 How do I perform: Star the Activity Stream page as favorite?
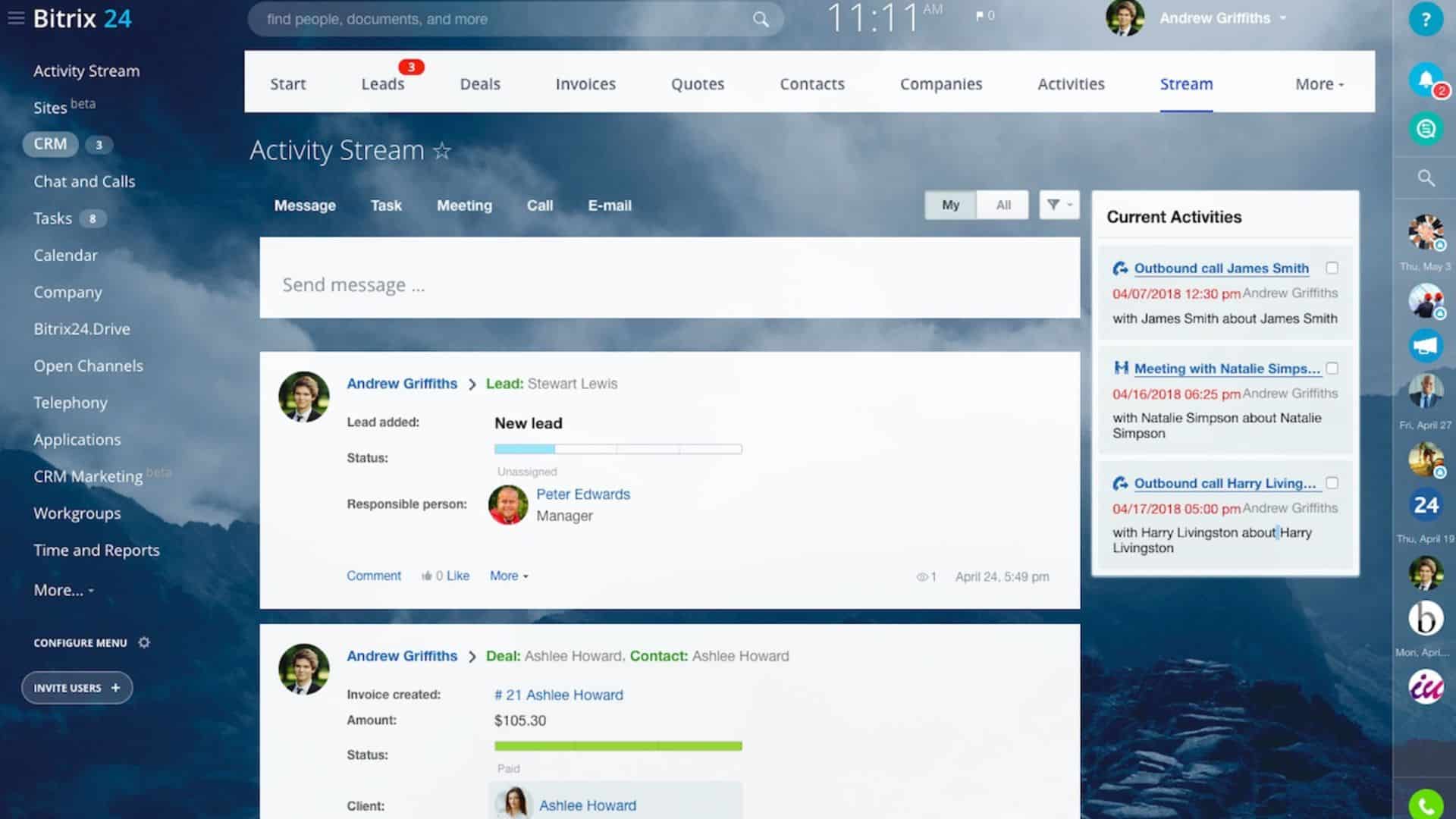point(442,151)
